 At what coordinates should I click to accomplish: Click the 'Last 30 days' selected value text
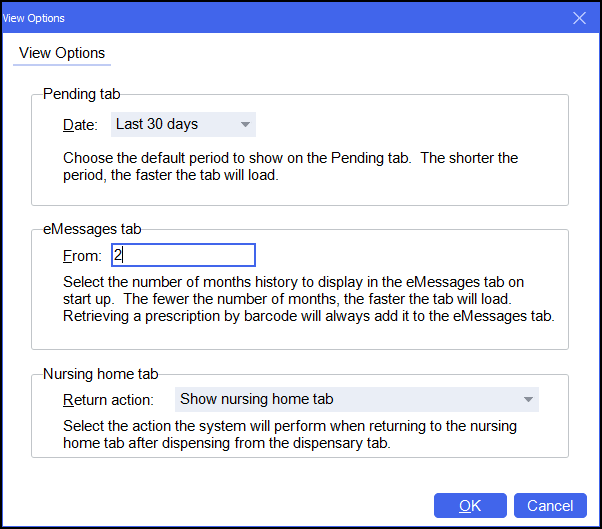157,124
